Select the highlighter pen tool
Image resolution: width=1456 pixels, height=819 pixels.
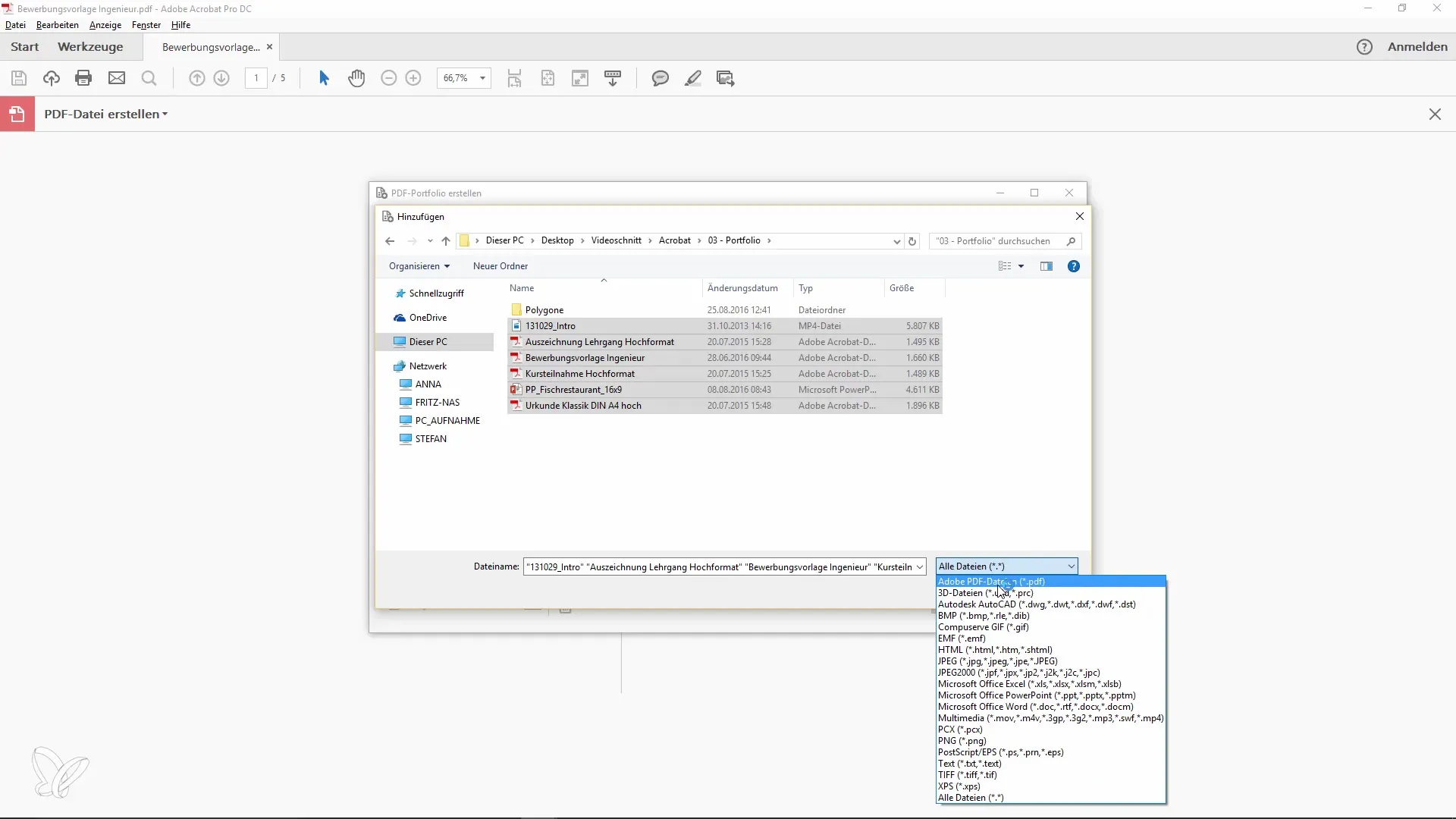693,78
